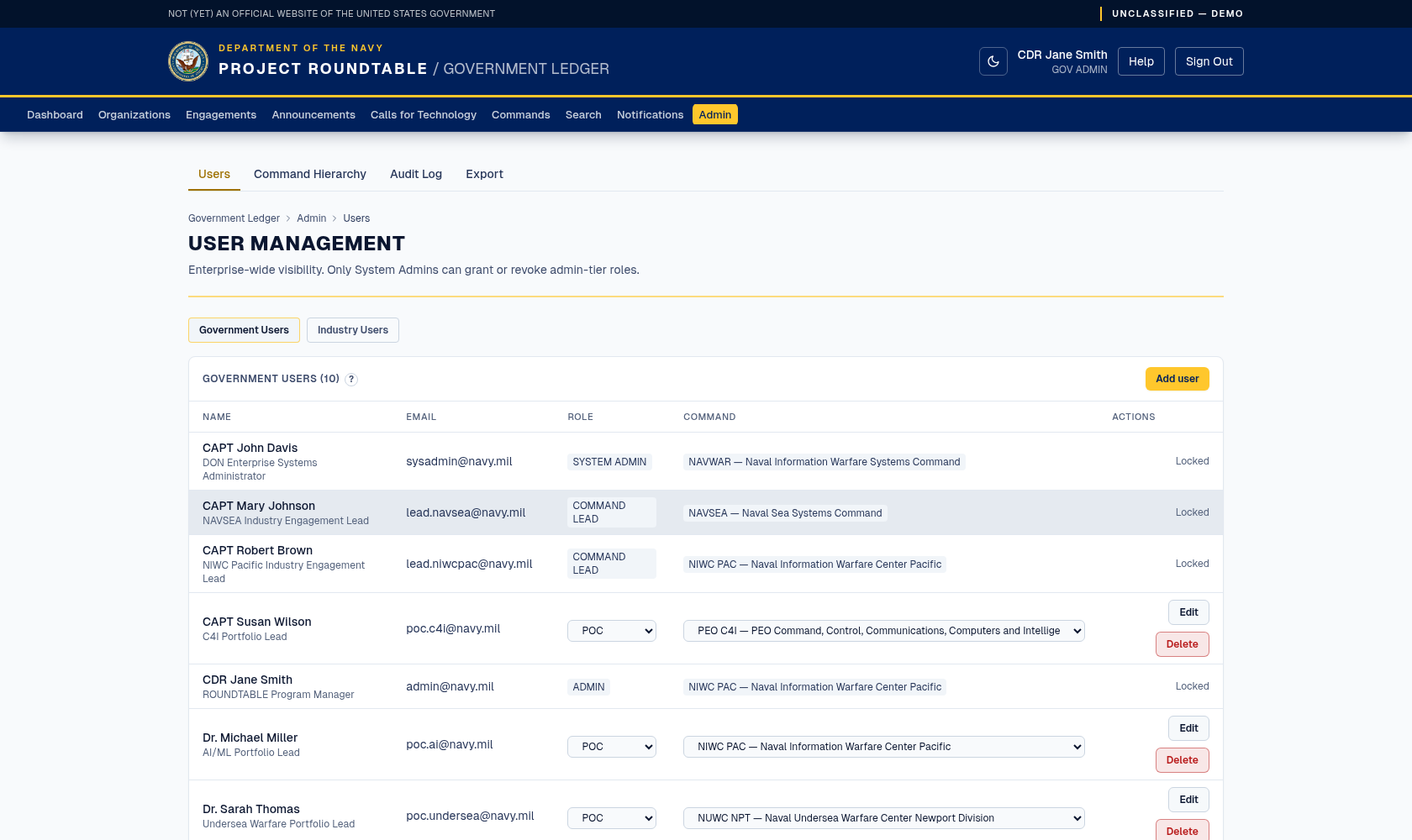Click the Admin breadcrumb link
1412x840 pixels.
pyautogui.click(x=311, y=218)
